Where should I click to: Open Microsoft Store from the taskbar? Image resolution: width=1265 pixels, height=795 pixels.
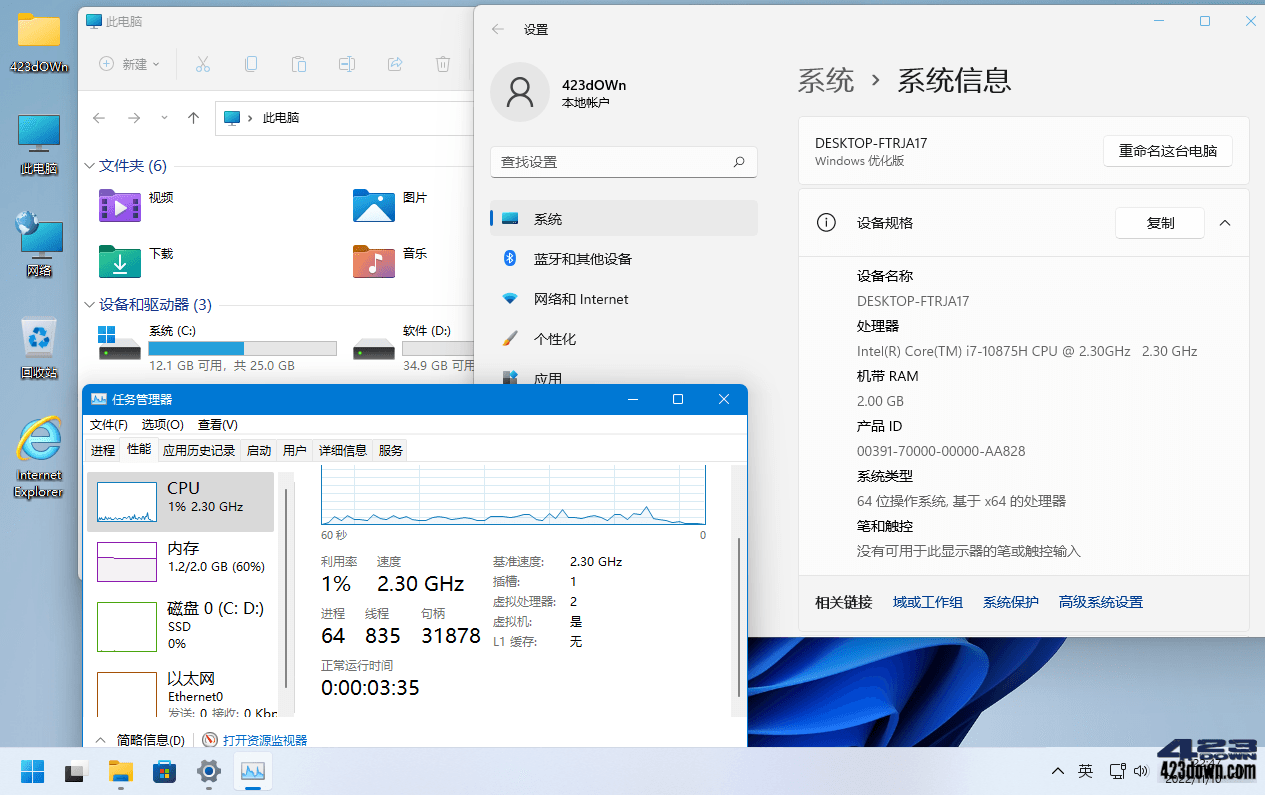tap(164, 771)
